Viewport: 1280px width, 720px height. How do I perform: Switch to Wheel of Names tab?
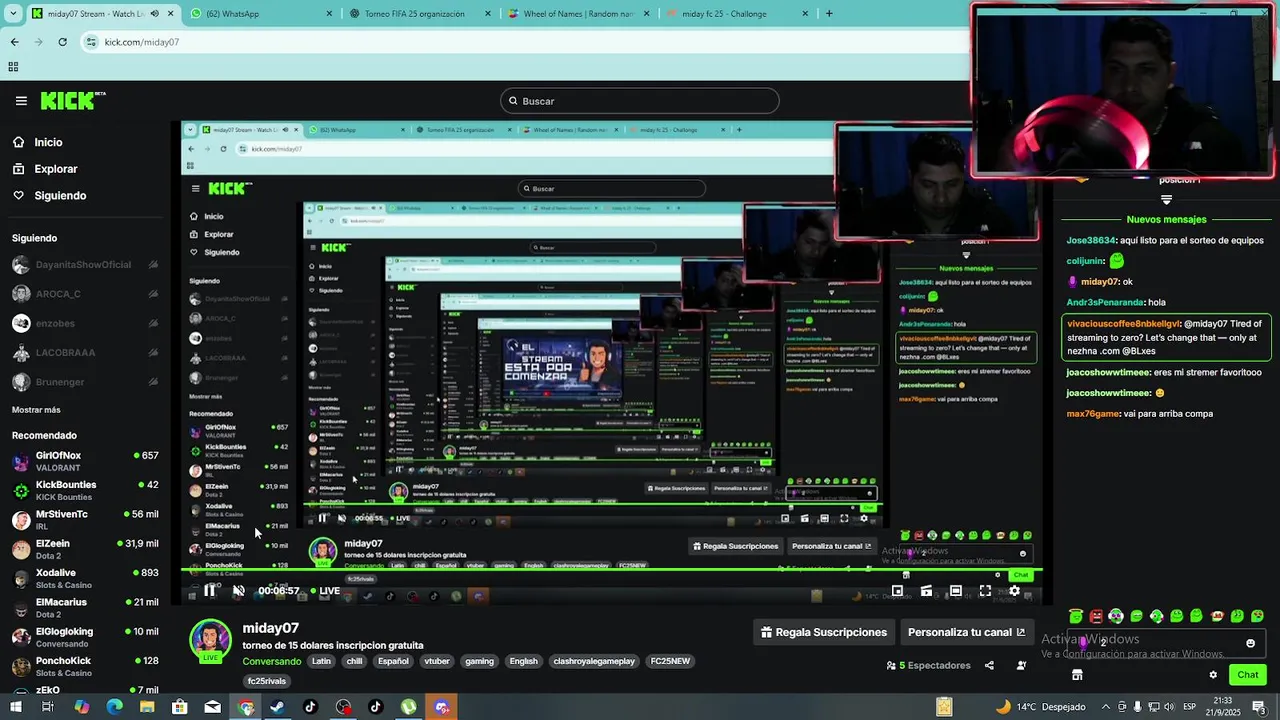pos(580,14)
